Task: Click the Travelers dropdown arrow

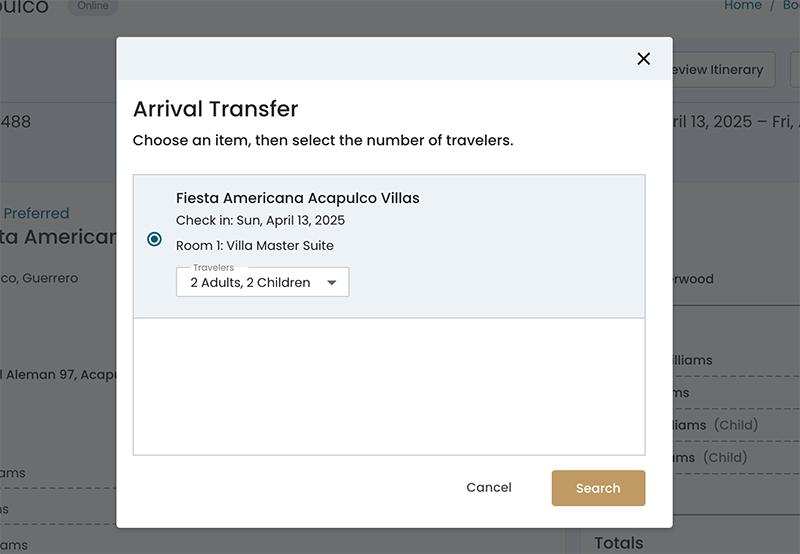Action: click(x=331, y=283)
